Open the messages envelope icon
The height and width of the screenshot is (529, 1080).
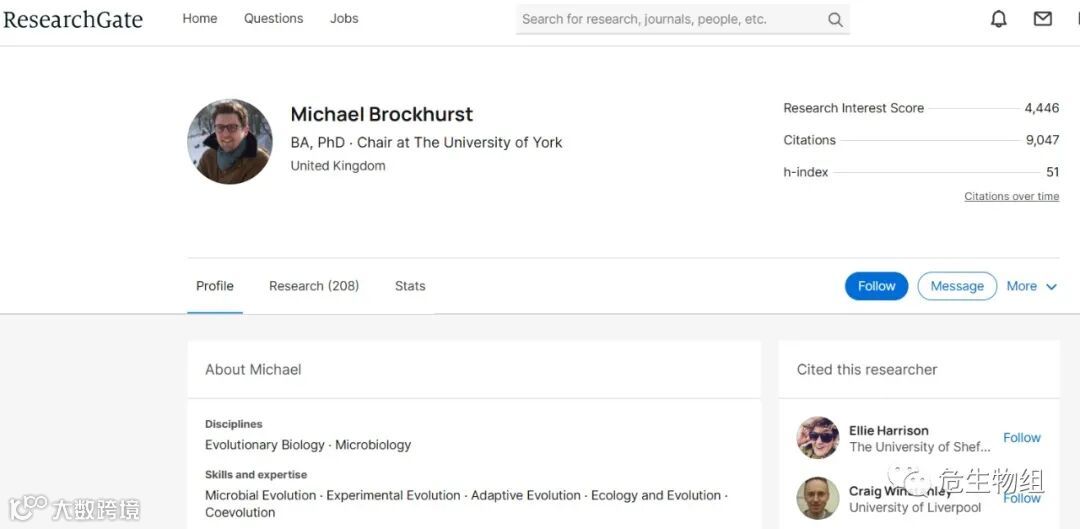click(x=1043, y=19)
